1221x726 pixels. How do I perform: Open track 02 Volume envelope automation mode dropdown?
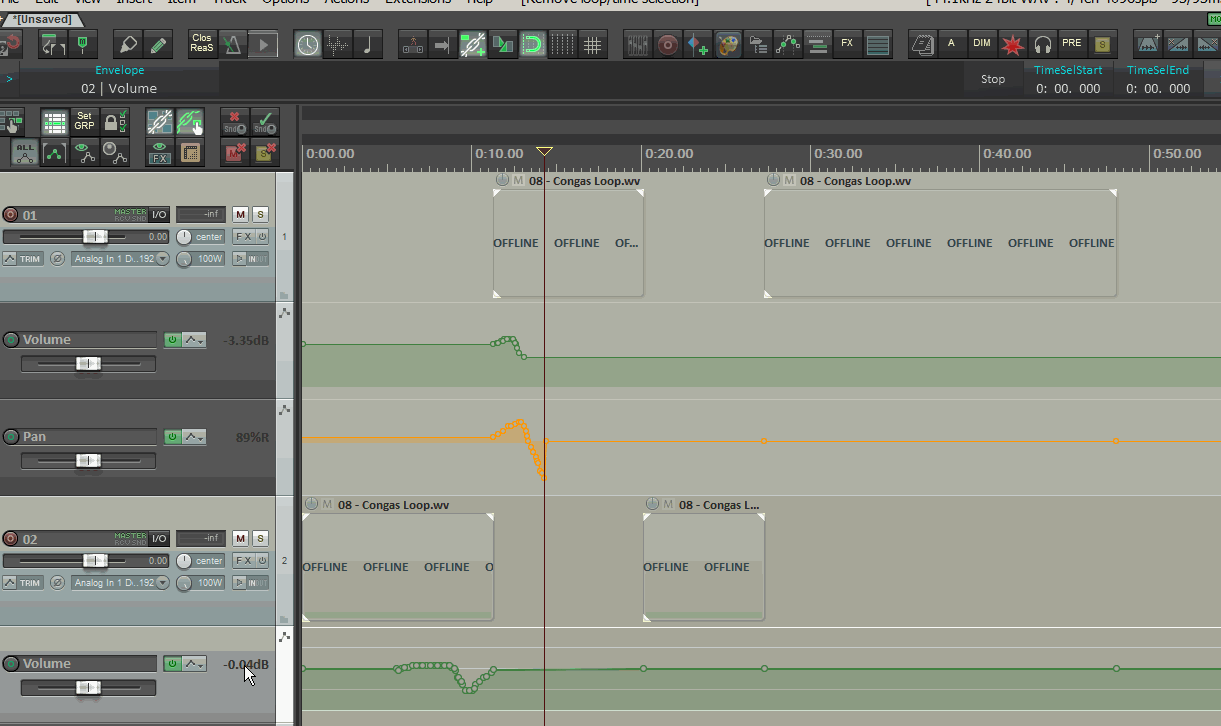click(194, 664)
